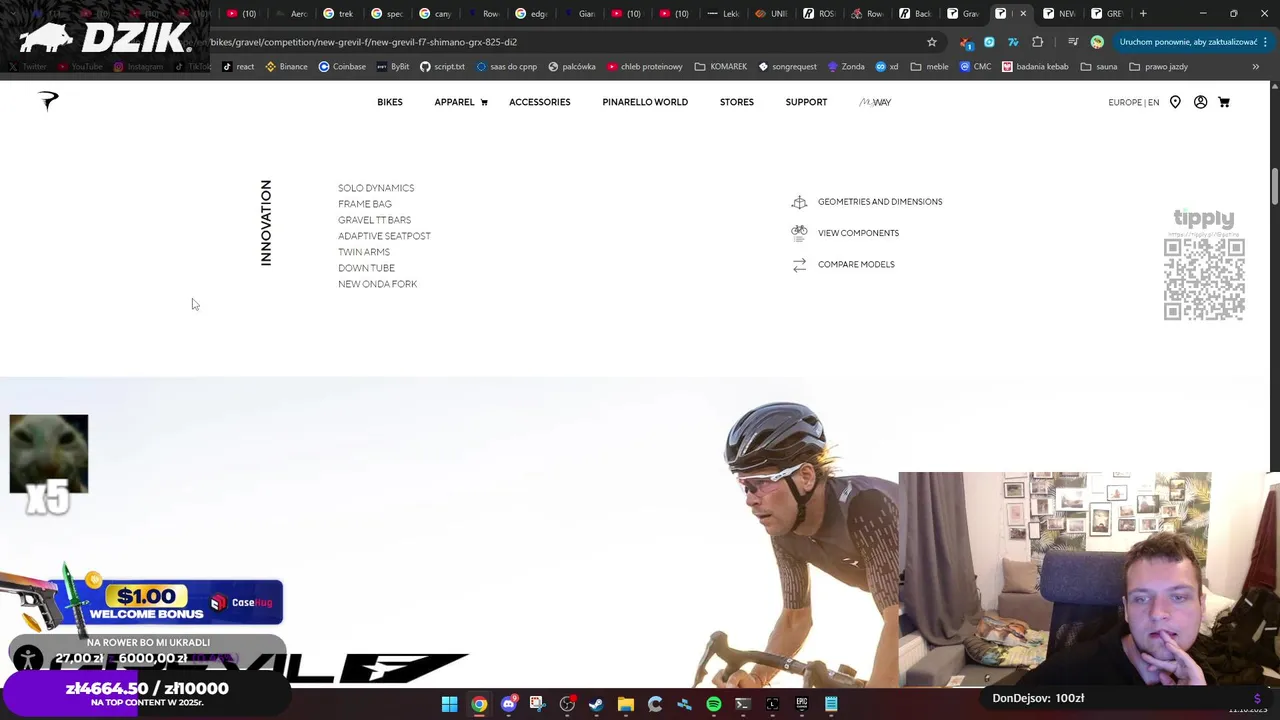
Task: Open the Chrome menu three dots
Action: [x=1266, y=42]
